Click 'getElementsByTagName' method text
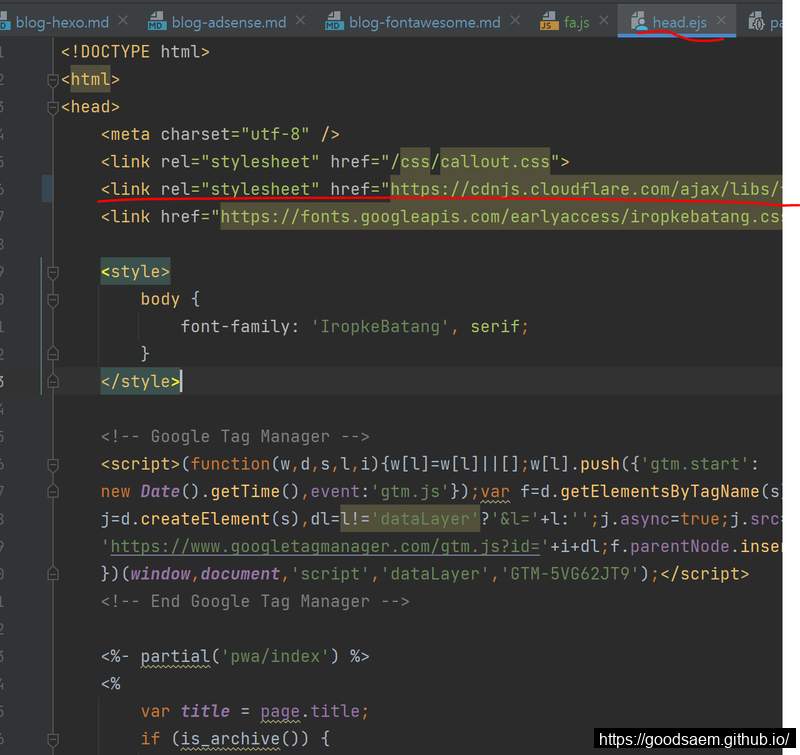This screenshot has height=755, width=800. coord(660,492)
